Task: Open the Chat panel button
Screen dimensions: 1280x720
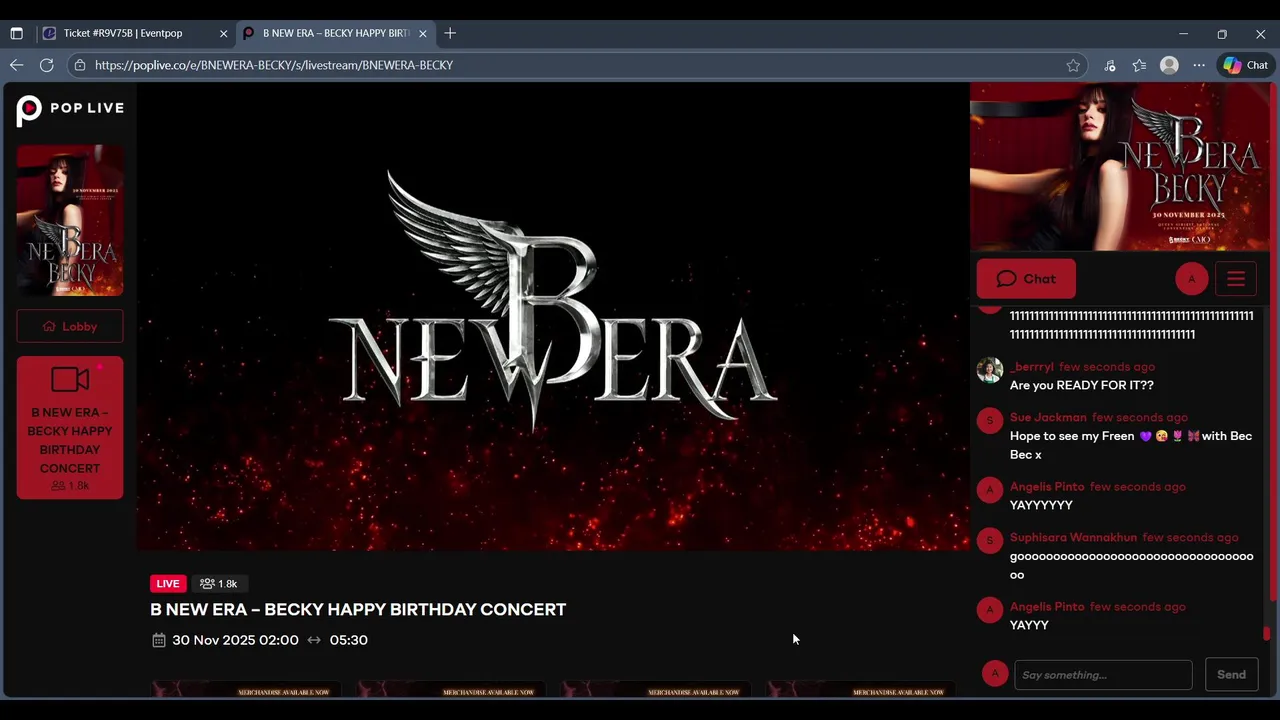Action: pyautogui.click(x=1026, y=279)
